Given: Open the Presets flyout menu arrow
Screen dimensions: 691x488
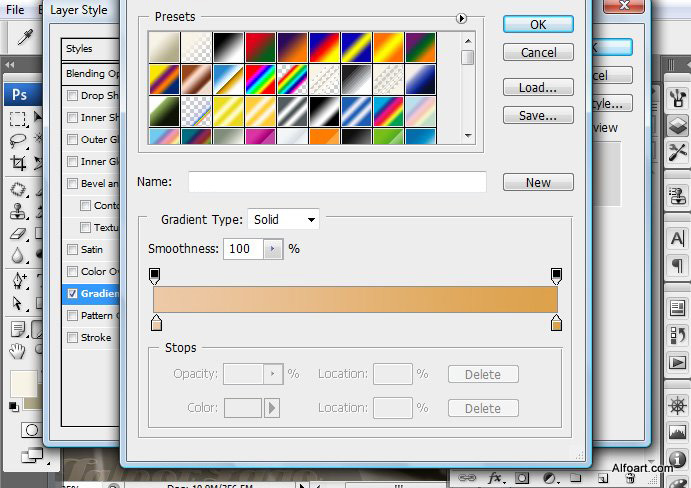Looking at the screenshot, I should pos(461,18).
